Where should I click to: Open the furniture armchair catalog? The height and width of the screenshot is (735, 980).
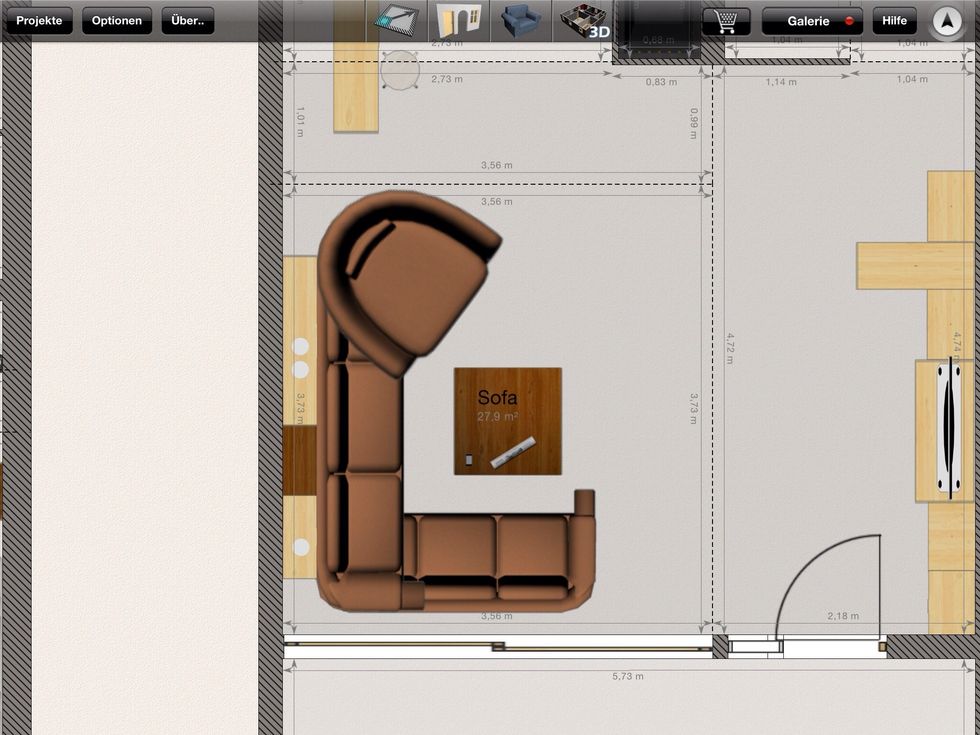(x=520, y=20)
